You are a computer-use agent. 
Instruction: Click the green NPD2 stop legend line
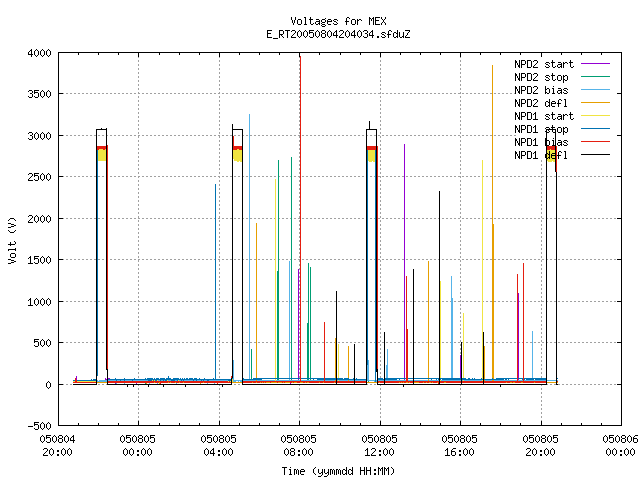[596, 77]
